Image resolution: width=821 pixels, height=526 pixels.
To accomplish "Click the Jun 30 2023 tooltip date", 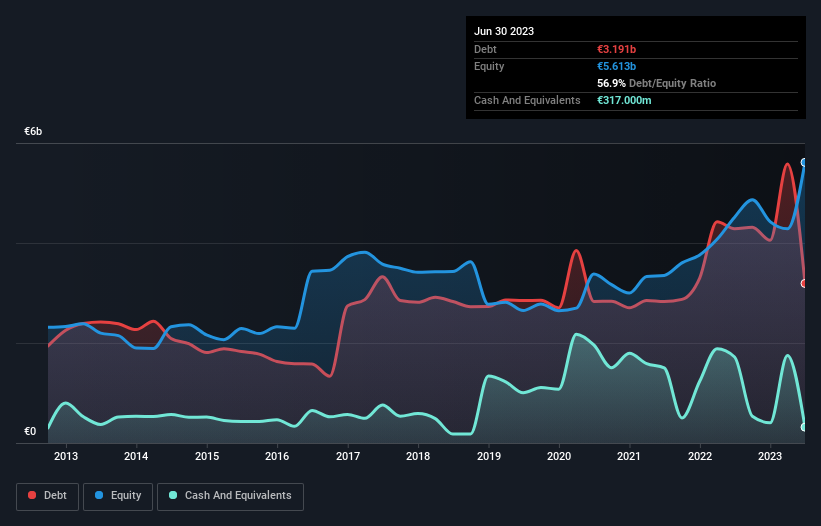I will click(x=504, y=31).
